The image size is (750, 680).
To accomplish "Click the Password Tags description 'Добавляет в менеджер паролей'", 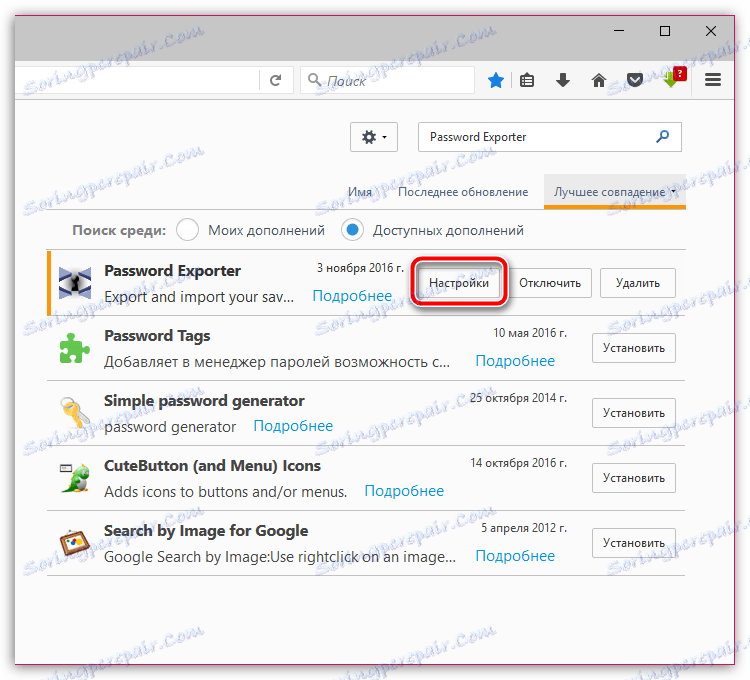I will coord(277,362).
